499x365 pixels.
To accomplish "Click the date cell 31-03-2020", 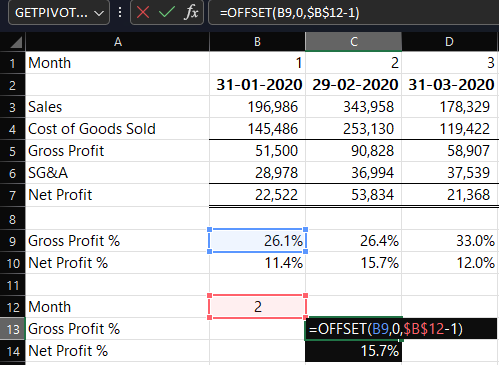I will (450, 85).
